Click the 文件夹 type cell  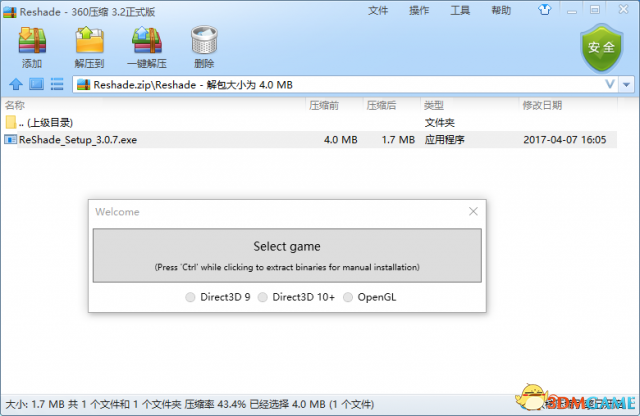(x=440, y=122)
